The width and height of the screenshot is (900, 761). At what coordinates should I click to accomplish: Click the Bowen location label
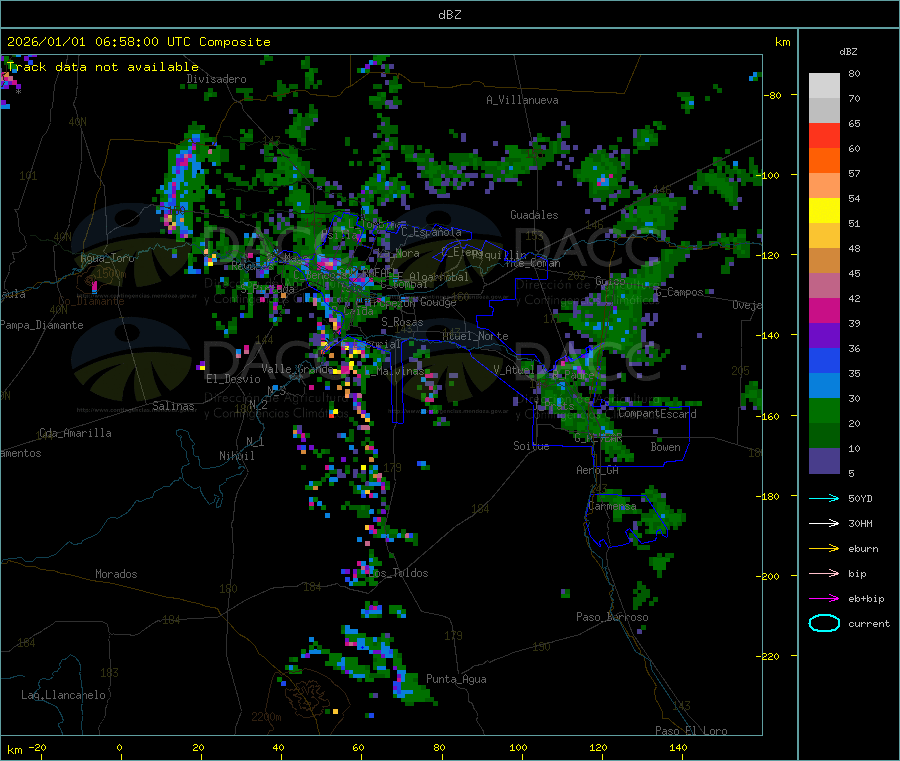pos(666,447)
